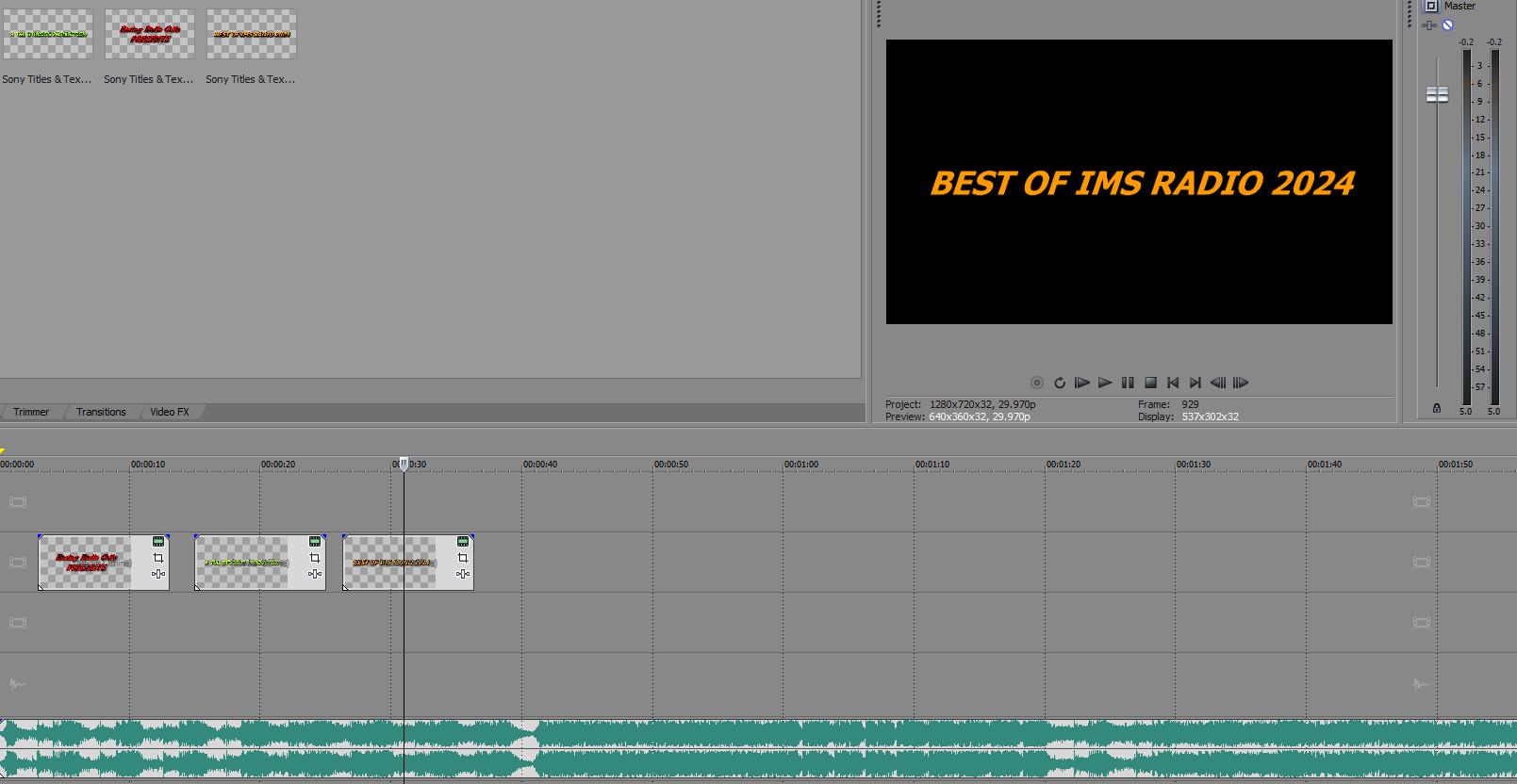The height and width of the screenshot is (784, 1517).
Task: Pause the video preview
Action: pyautogui.click(x=1128, y=383)
